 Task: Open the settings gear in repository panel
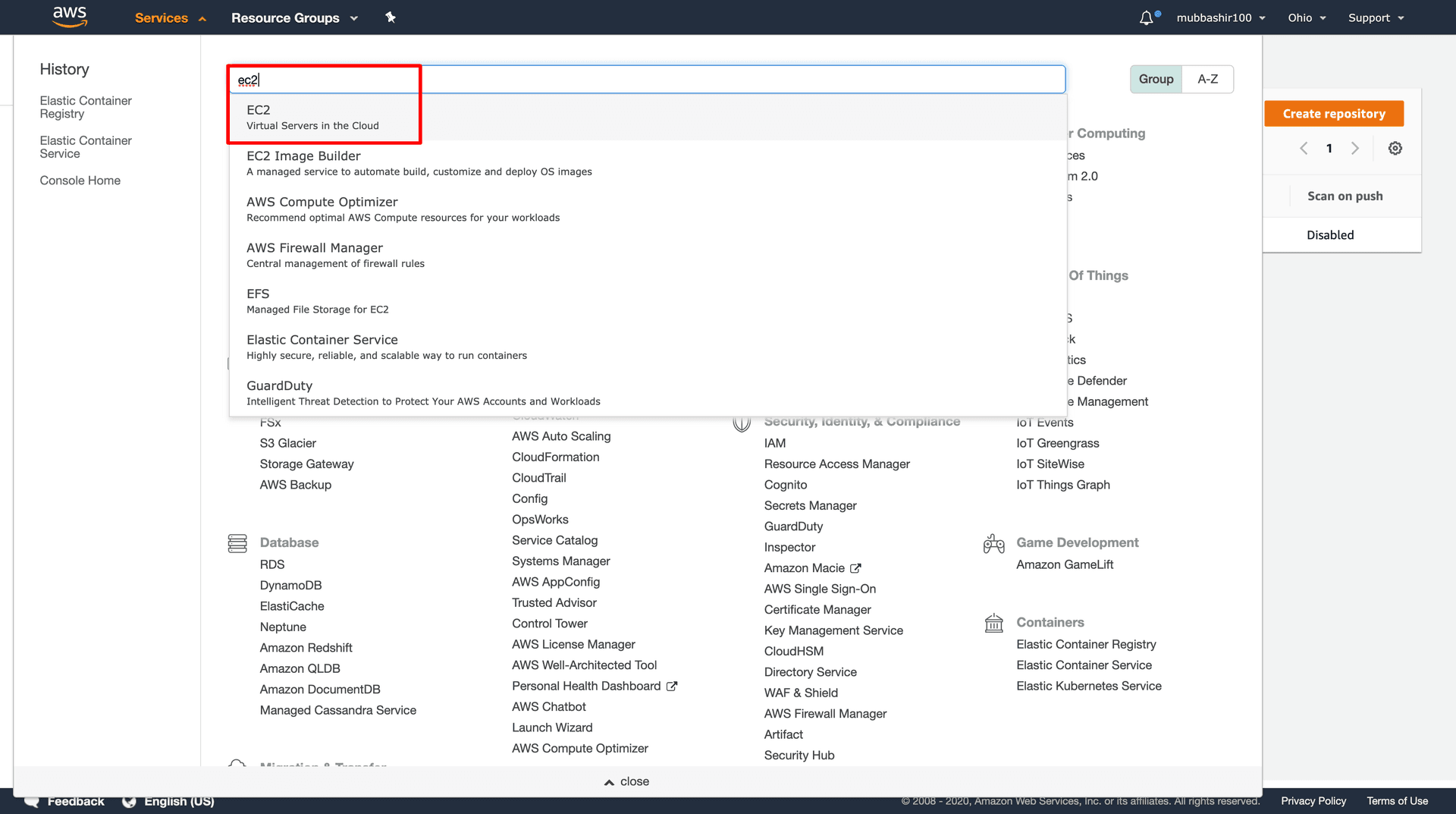[x=1395, y=149]
